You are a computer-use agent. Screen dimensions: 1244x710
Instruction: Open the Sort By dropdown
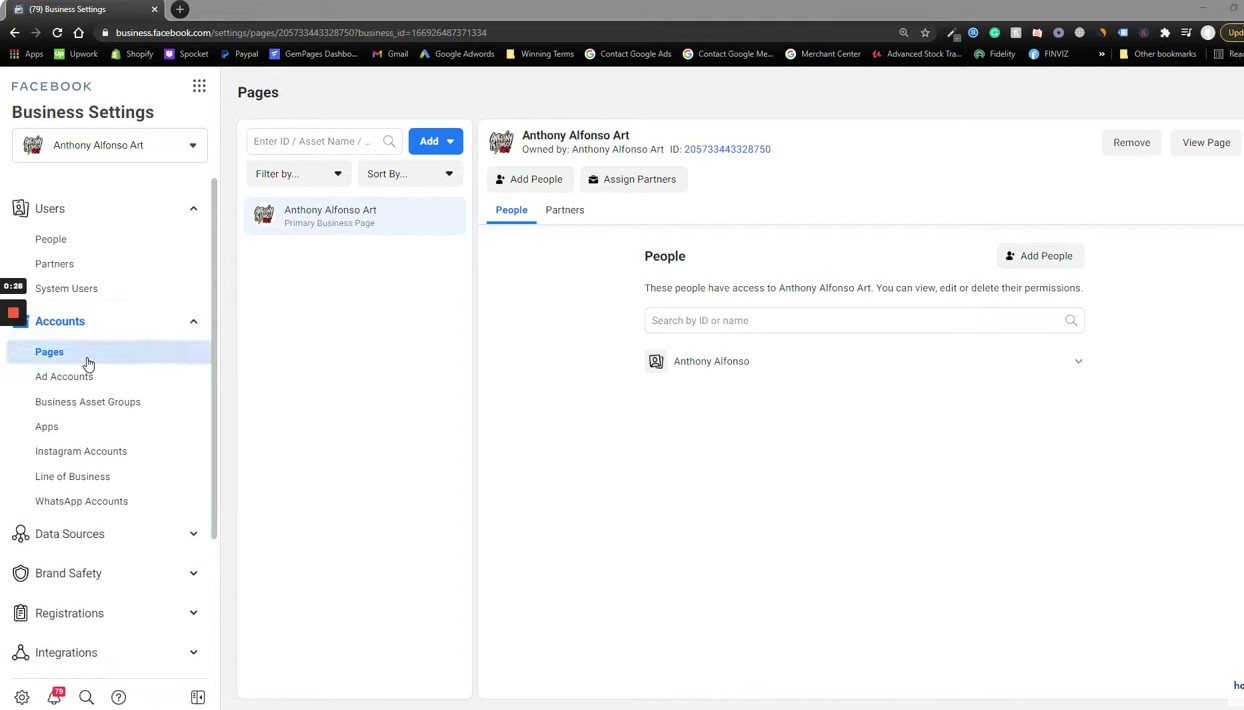tap(410, 174)
